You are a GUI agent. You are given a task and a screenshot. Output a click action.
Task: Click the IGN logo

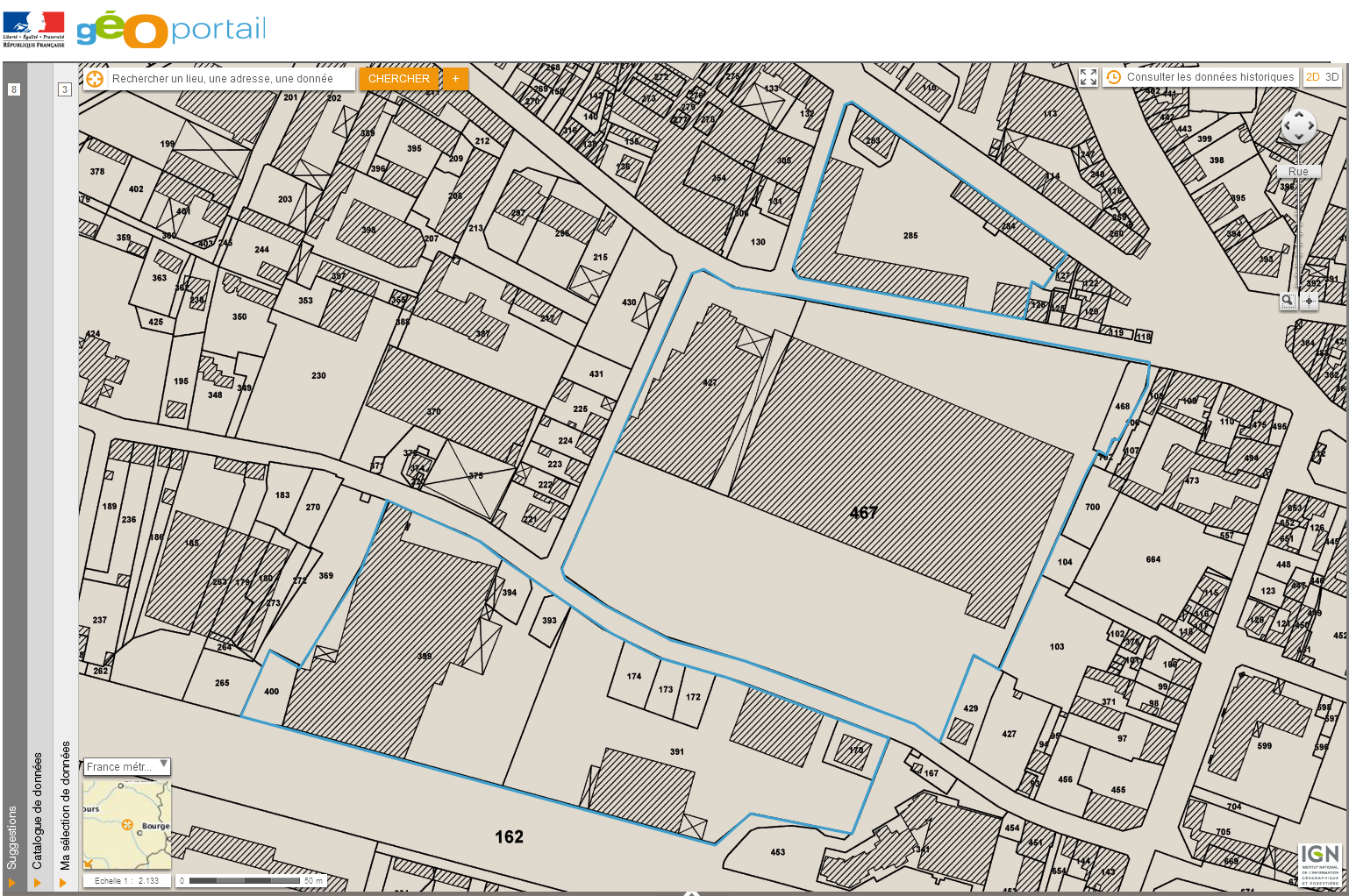coord(1320,864)
